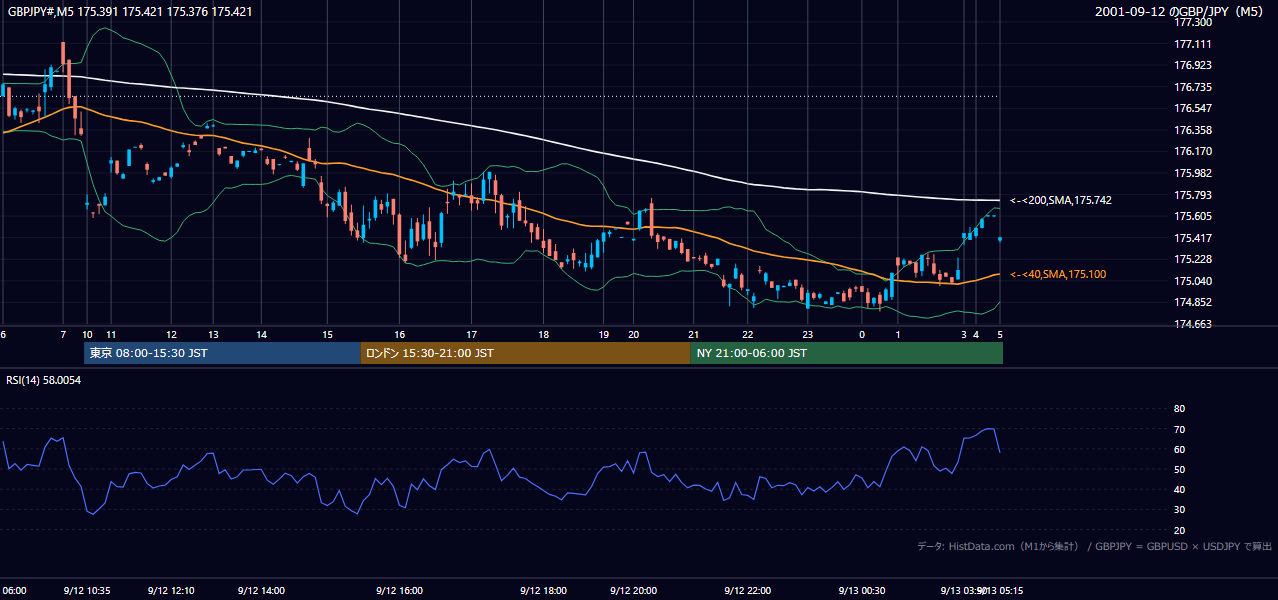This screenshot has width=1278, height=600.
Task: Click the 175.982 price scale label
Action: 1192,173
